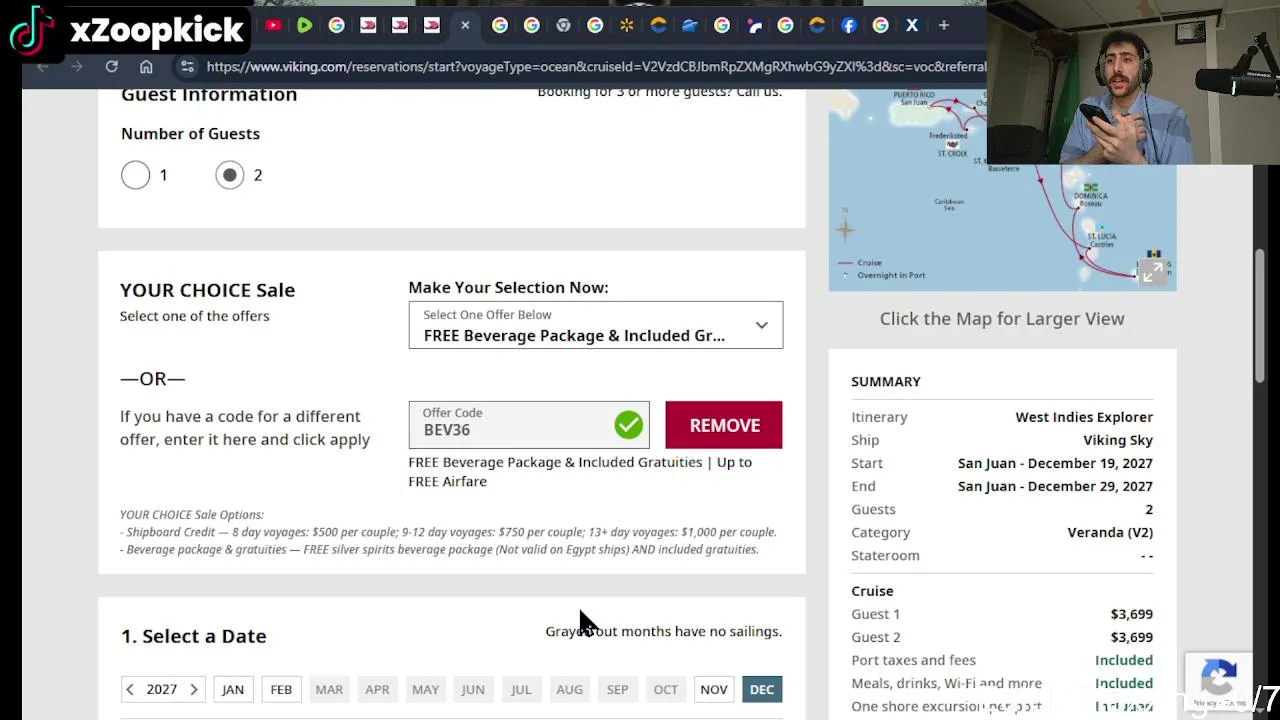Click 'Click the Map for Larger View' text
The image size is (1280, 720).
(1002, 318)
